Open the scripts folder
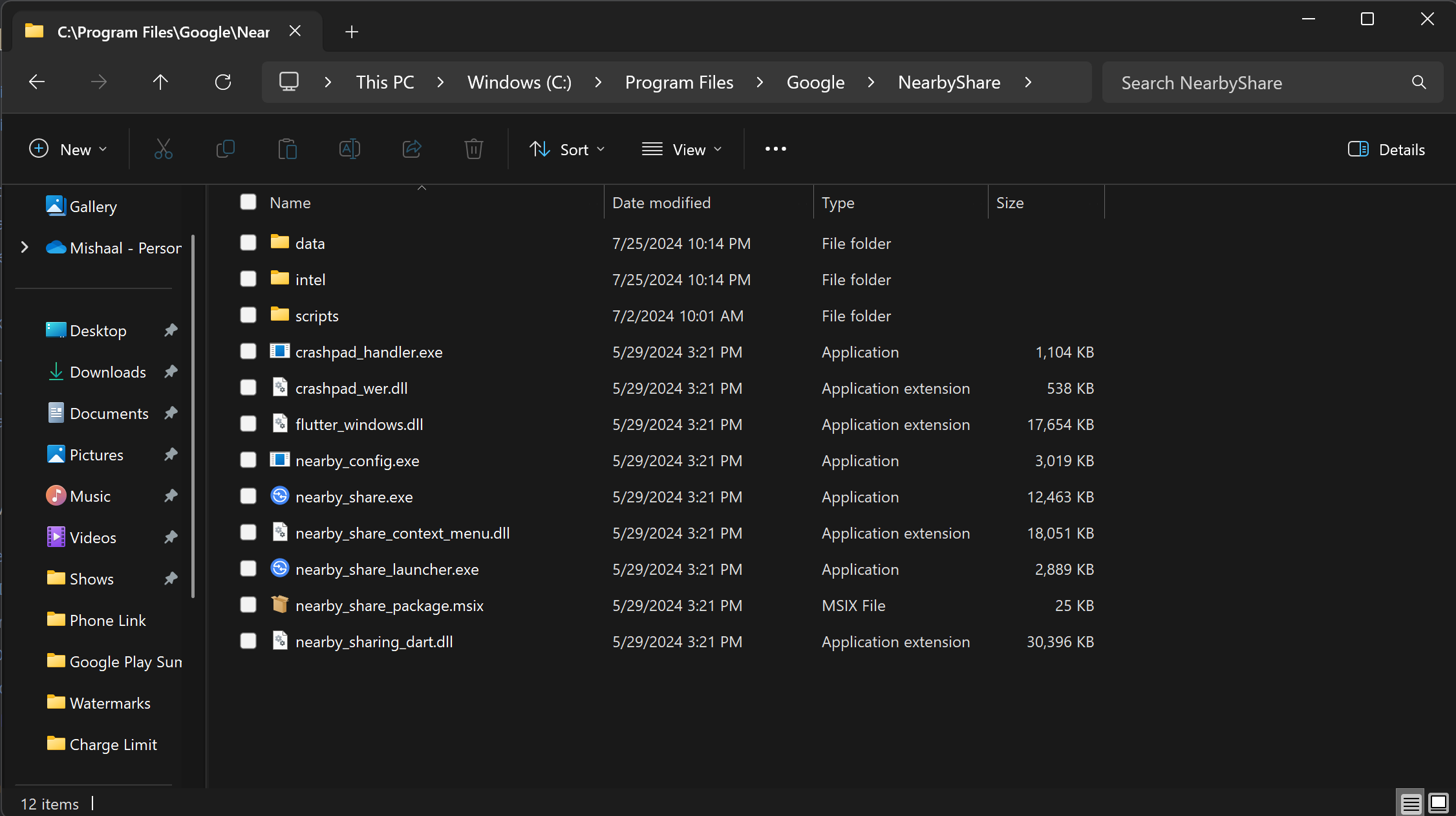 (x=317, y=315)
